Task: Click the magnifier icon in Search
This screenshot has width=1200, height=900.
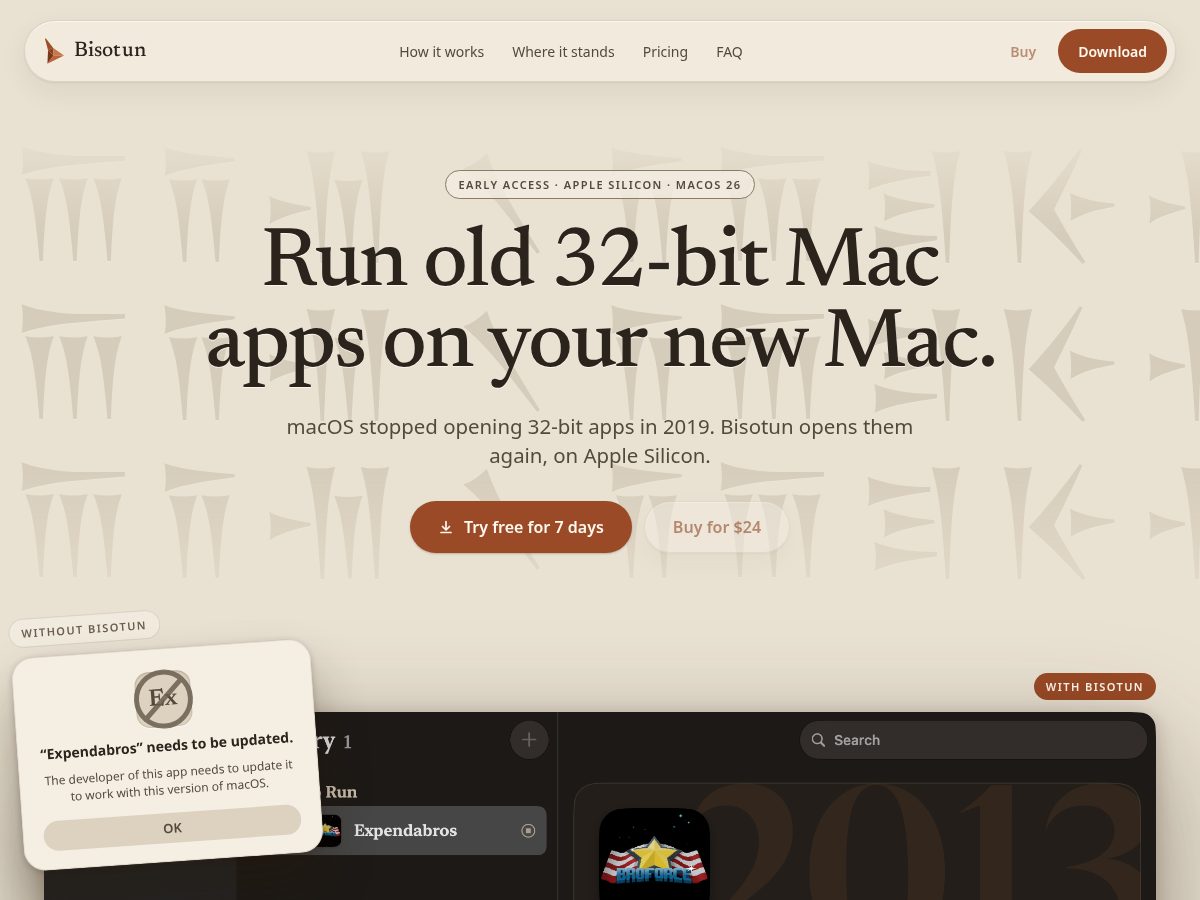Action: coord(818,740)
